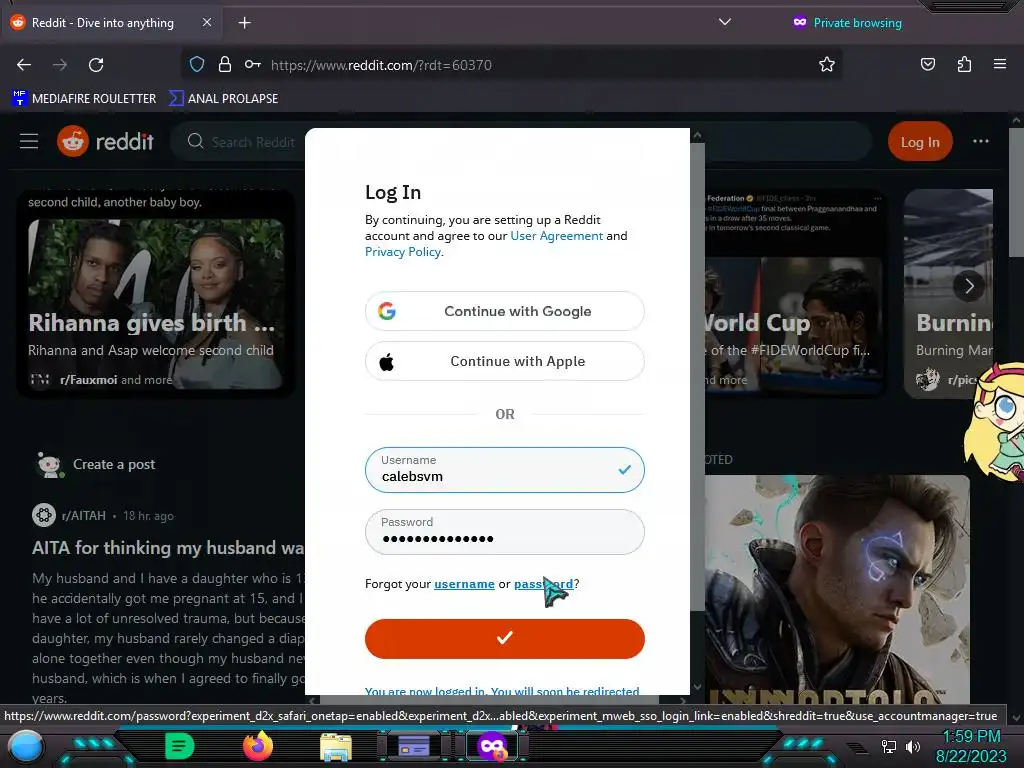
Task: Click Create a post
Action: [114, 464]
